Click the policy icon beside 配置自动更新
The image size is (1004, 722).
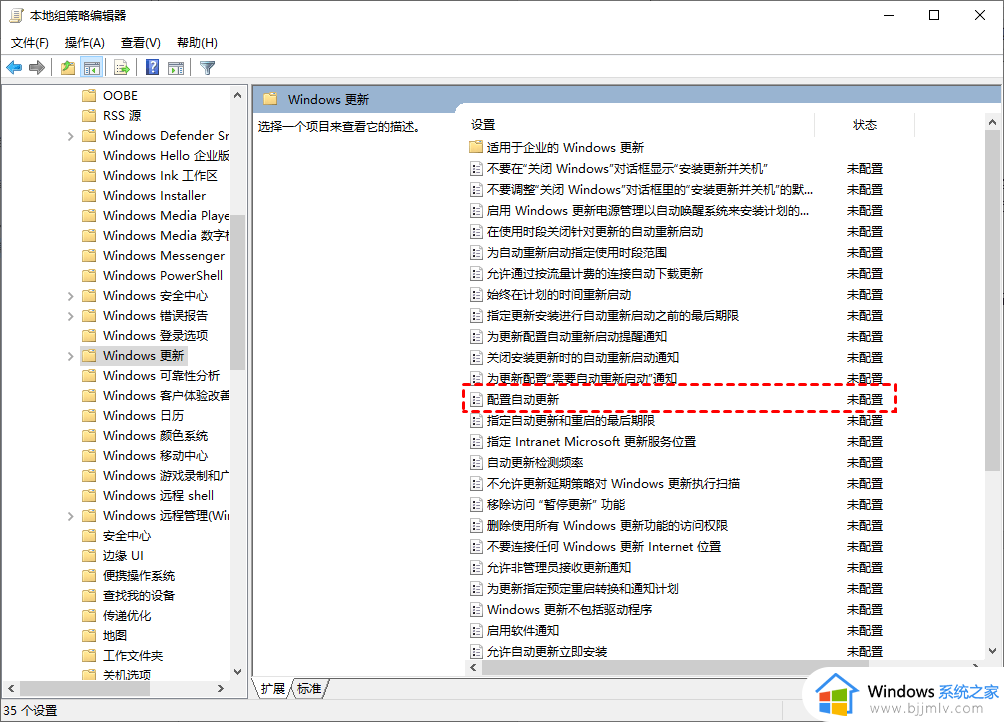(476, 400)
